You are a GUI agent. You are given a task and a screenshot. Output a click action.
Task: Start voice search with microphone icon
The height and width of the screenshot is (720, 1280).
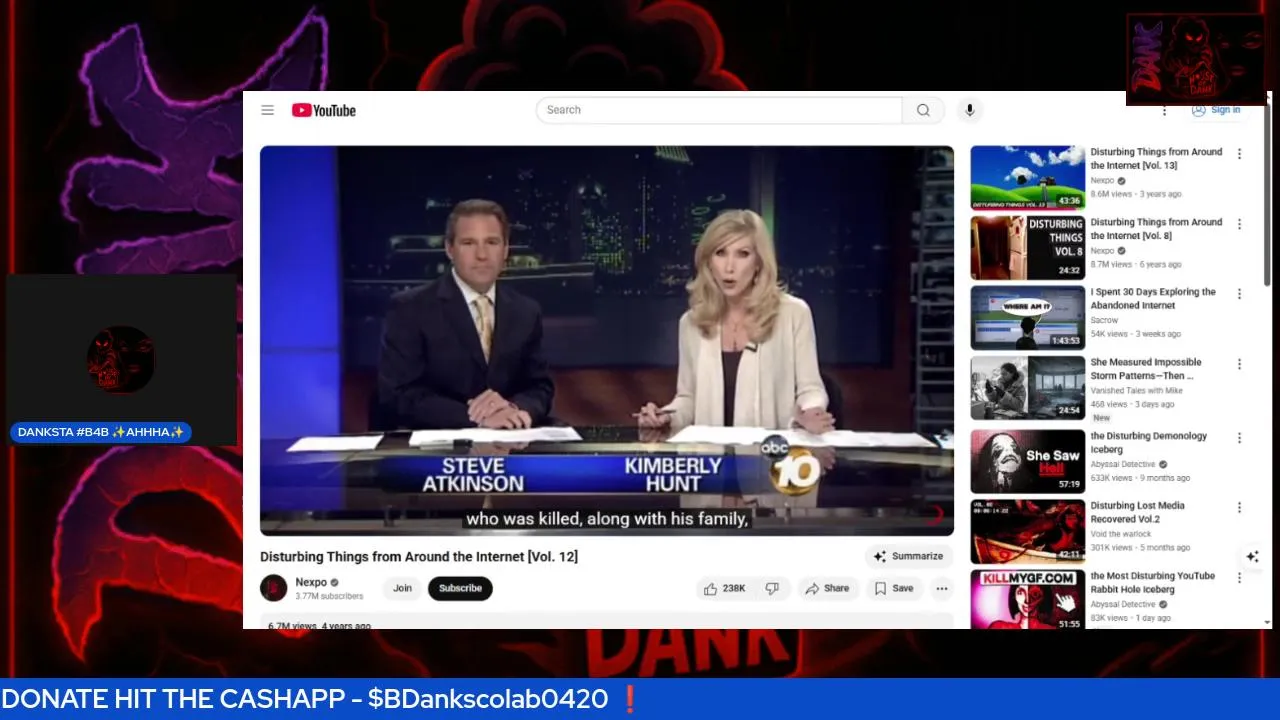click(x=968, y=110)
